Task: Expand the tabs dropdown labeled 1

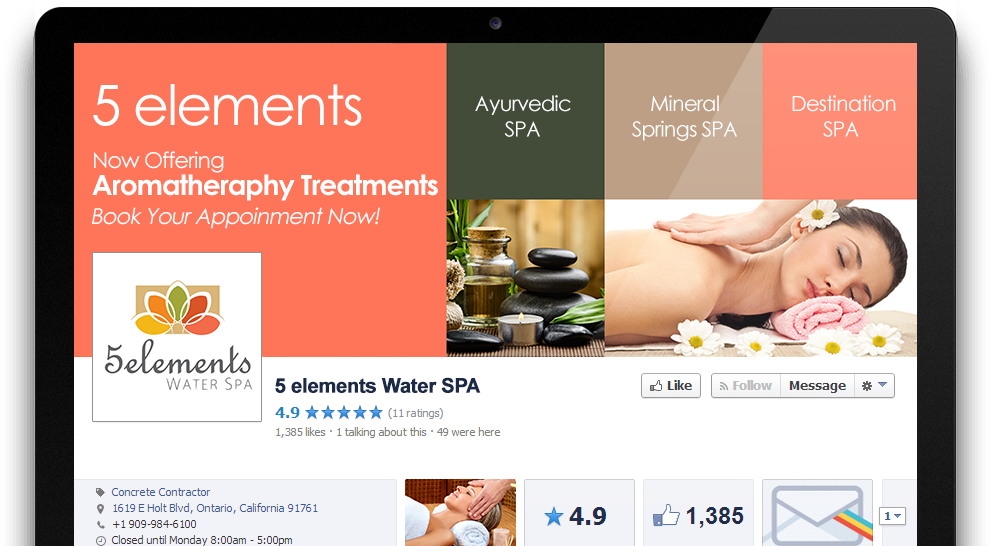Action: pyautogui.click(x=892, y=516)
